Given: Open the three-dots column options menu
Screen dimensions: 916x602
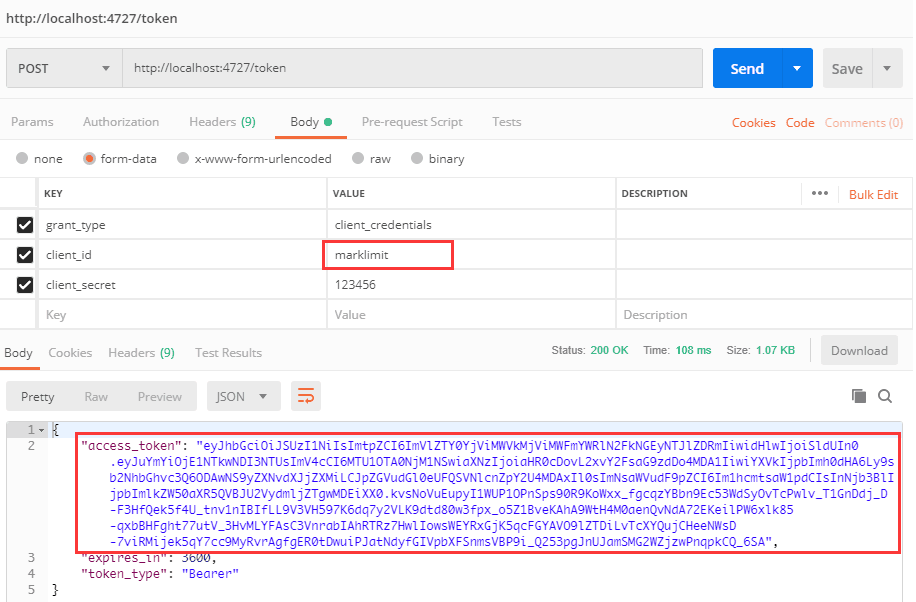Looking at the screenshot, I should click(x=820, y=193).
